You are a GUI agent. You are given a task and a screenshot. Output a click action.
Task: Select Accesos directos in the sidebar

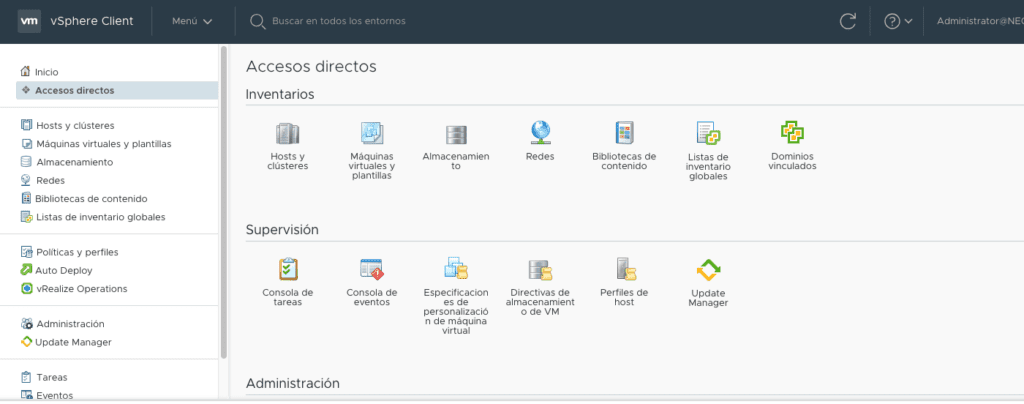point(117,90)
